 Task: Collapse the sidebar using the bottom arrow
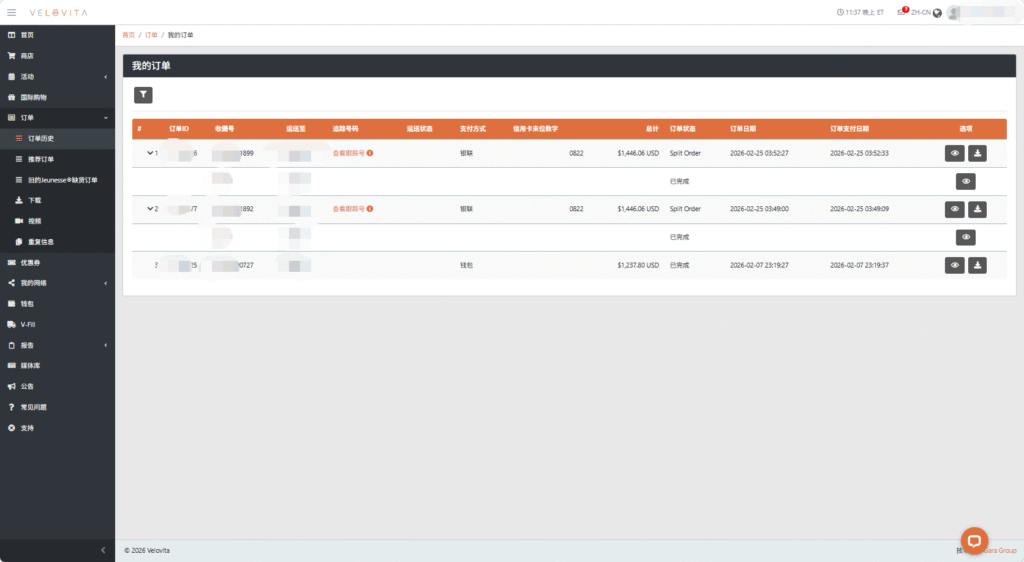click(x=104, y=550)
